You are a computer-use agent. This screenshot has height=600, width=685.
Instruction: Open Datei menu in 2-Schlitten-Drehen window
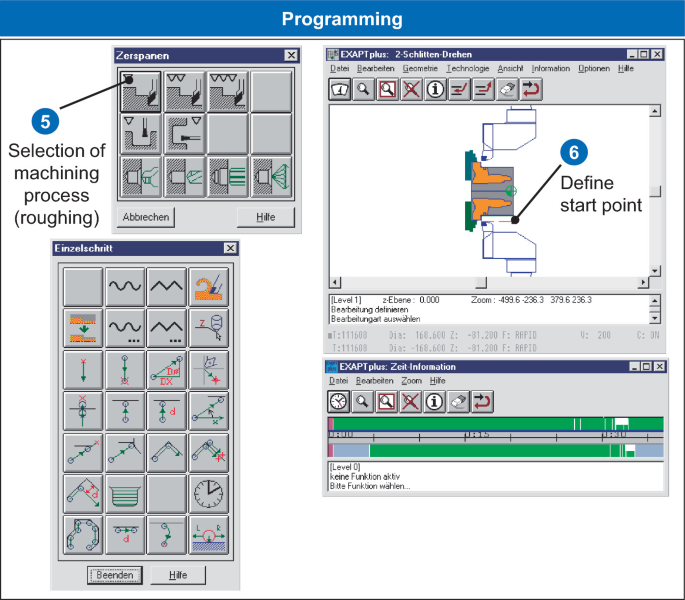pos(339,69)
